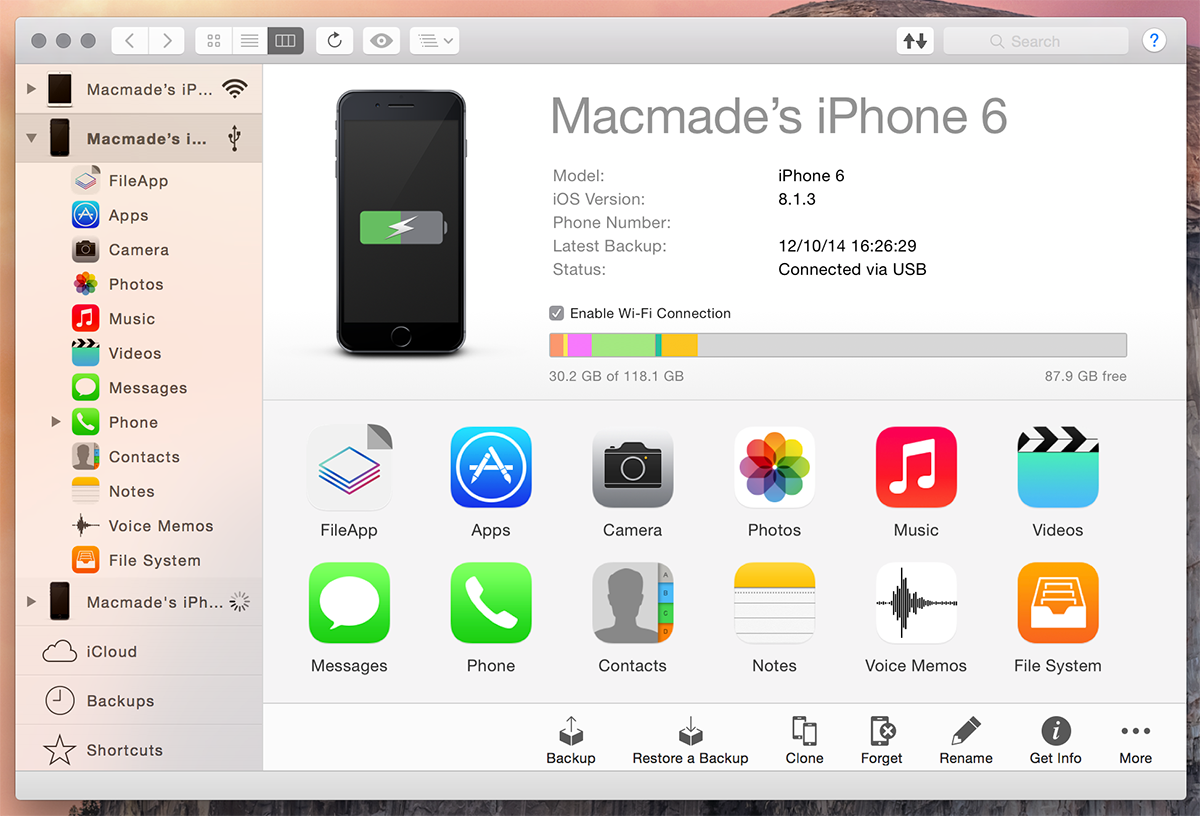Collapse the USB-connected Macmade's device
The width and height of the screenshot is (1200, 816).
[31, 139]
